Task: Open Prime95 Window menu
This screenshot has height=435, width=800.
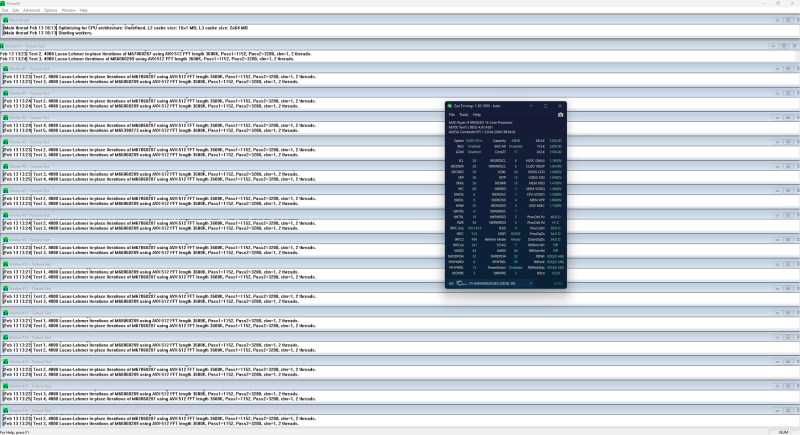Action: (x=68, y=10)
